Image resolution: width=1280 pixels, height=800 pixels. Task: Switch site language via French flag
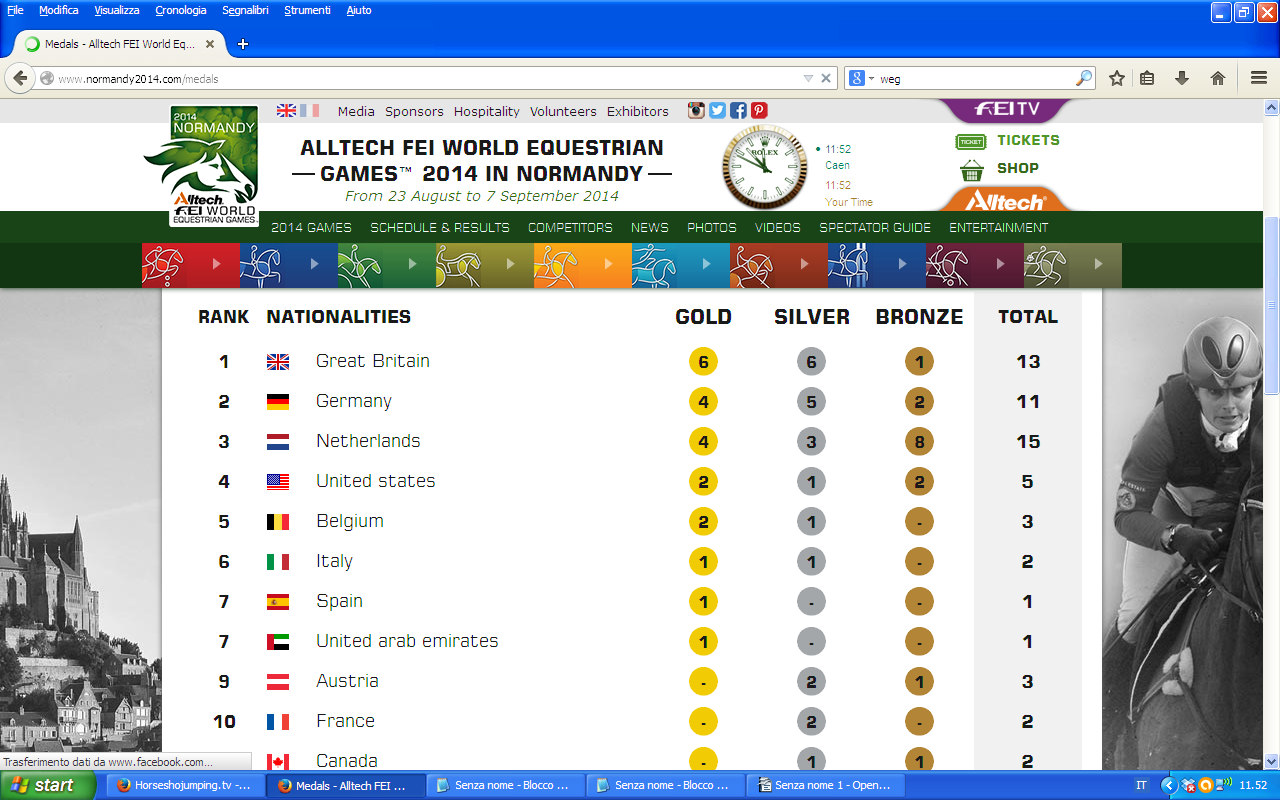click(x=310, y=111)
